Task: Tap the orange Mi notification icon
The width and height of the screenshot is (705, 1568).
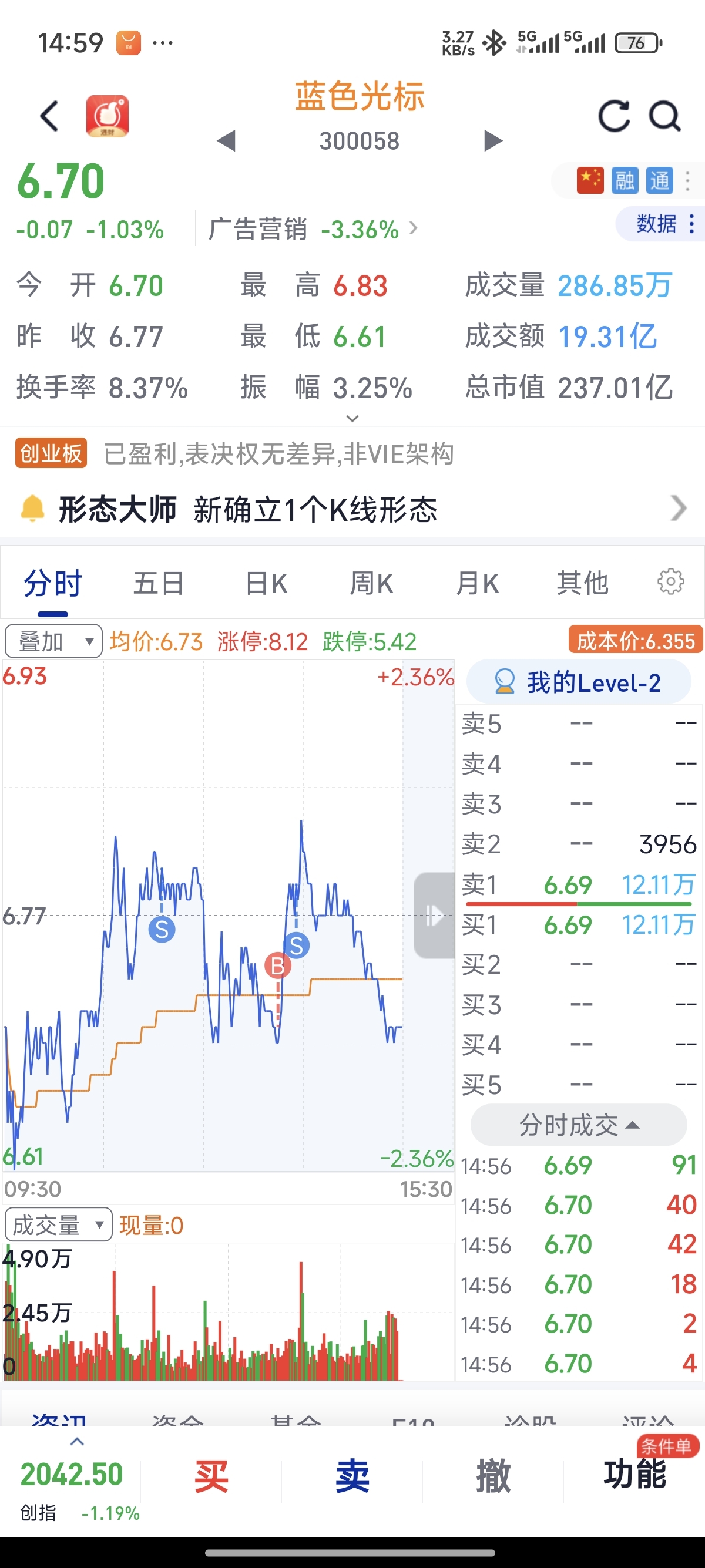Action: click(x=129, y=43)
